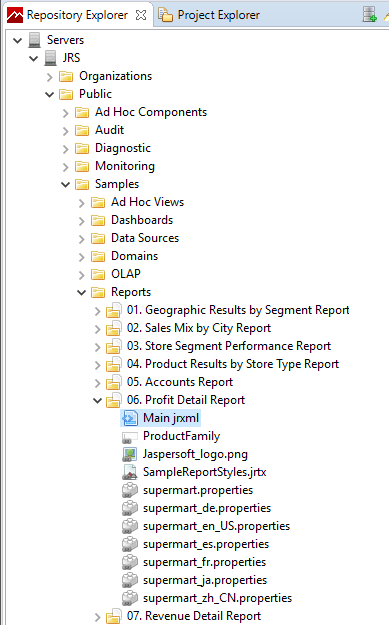Expand the Domains folder
The image size is (389, 625).
(81, 257)
